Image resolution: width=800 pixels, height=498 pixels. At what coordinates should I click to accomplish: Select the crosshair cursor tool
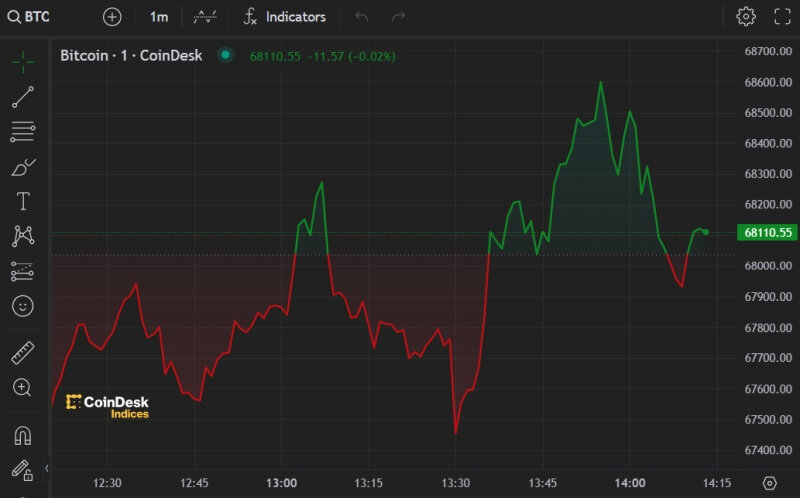(23, 62)
